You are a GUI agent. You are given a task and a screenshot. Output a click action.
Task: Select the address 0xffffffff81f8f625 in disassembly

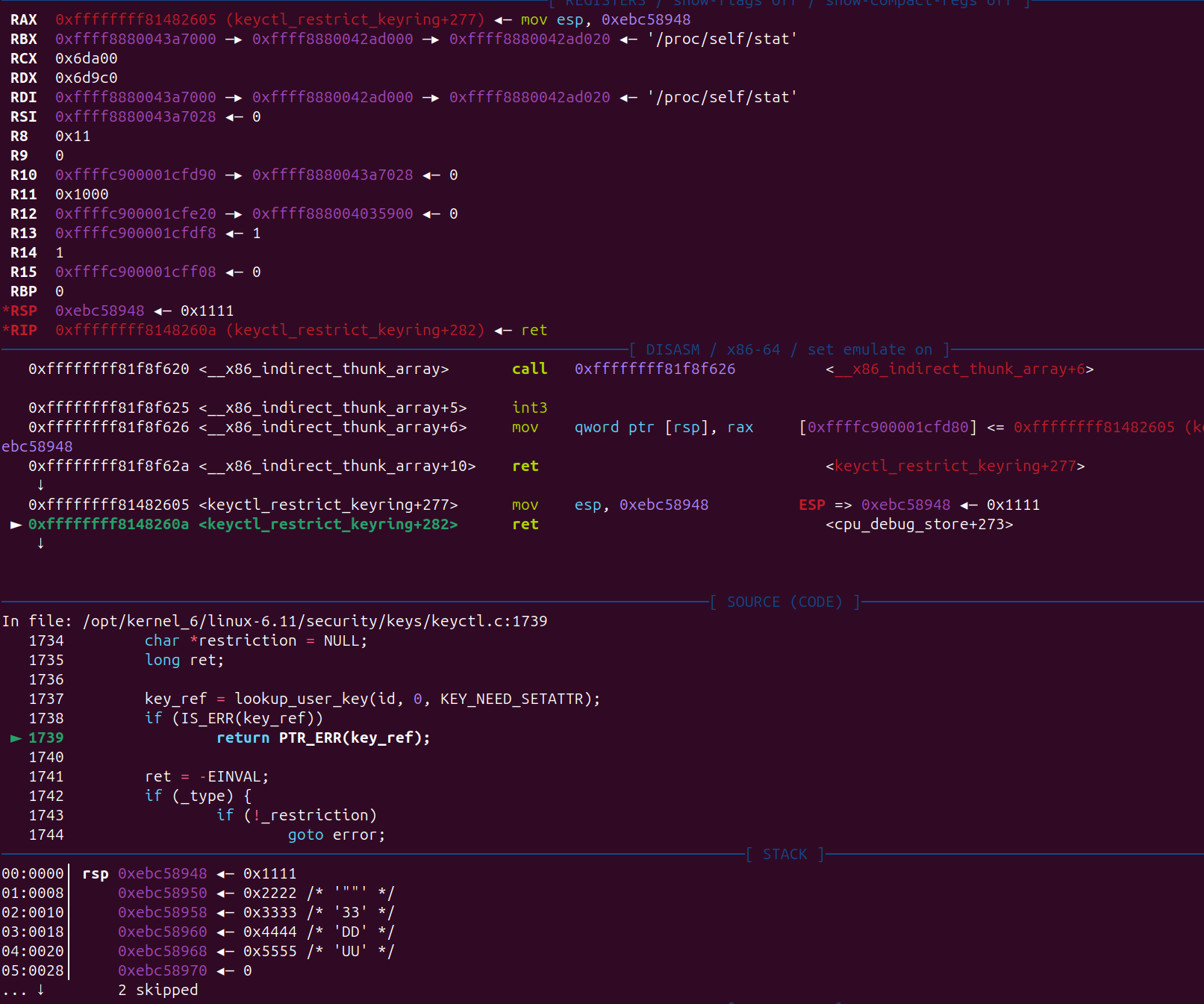(x=108, y=408)
